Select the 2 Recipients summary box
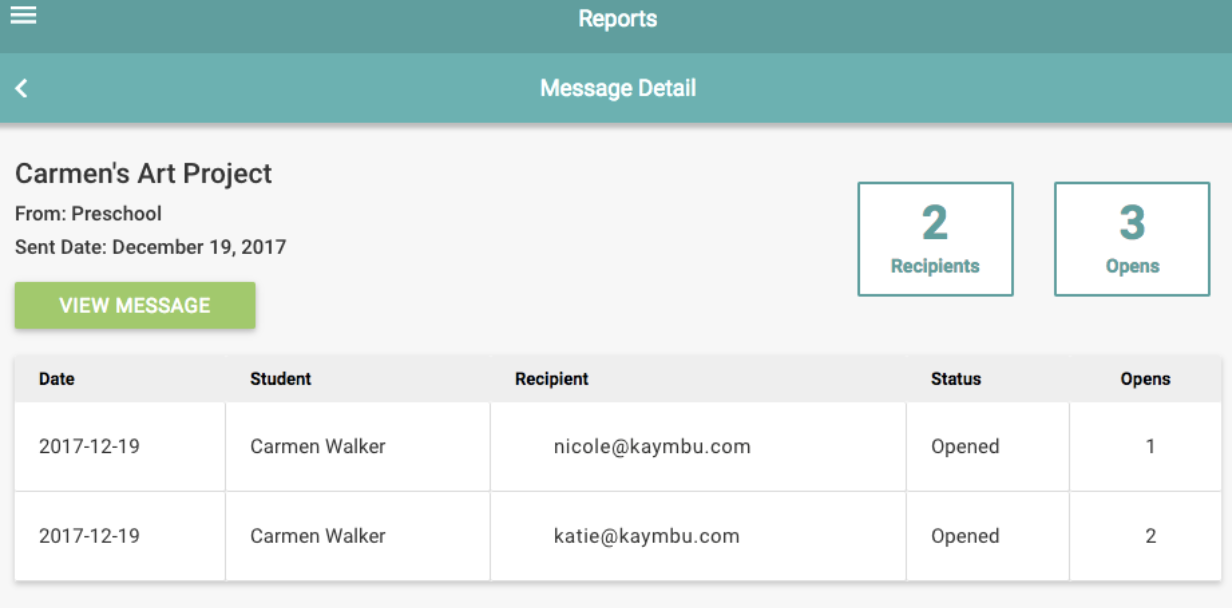 pos(935,239)
